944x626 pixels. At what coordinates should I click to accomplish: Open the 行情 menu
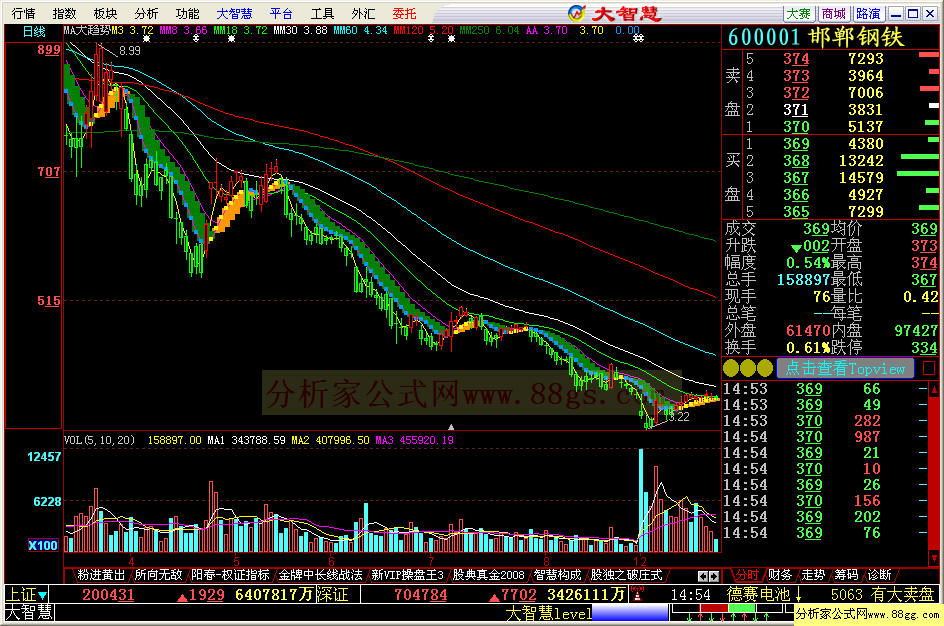click(23, 13)
